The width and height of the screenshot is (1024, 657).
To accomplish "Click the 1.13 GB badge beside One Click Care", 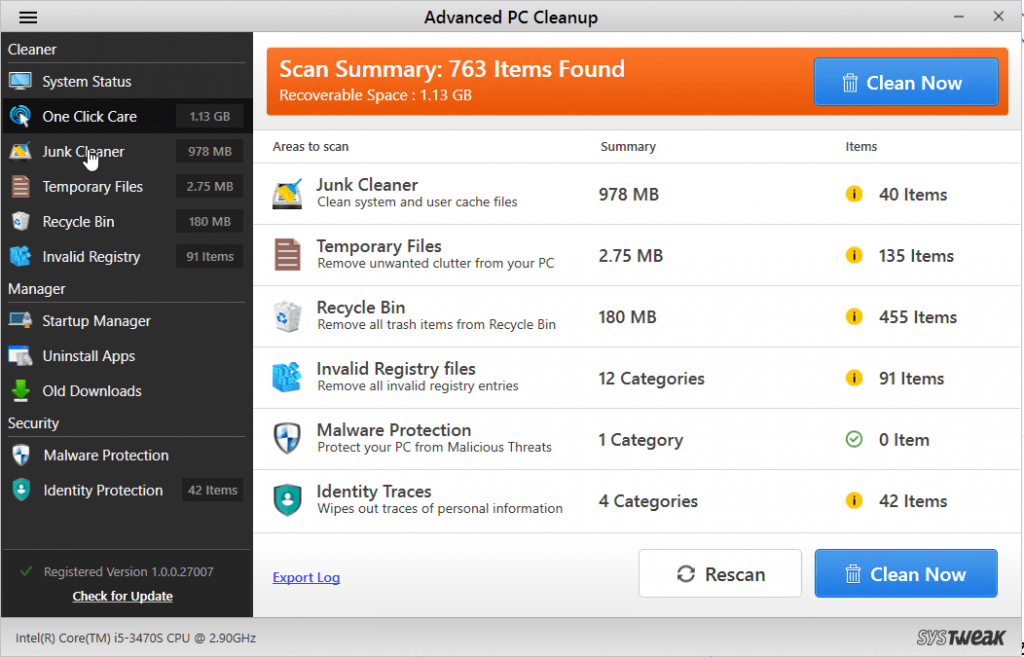I will (210, 116).
